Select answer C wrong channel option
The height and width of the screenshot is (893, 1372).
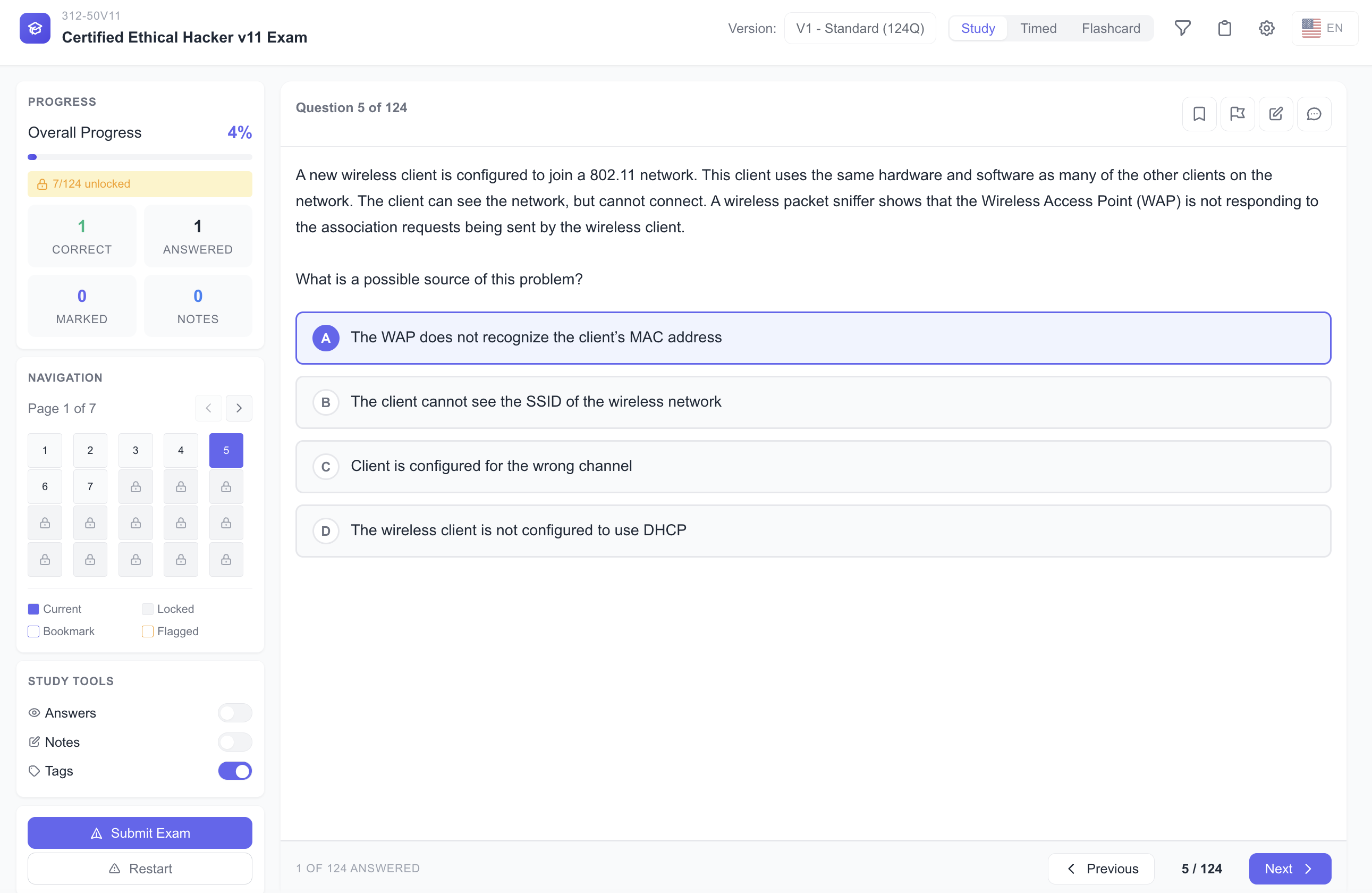813,466
